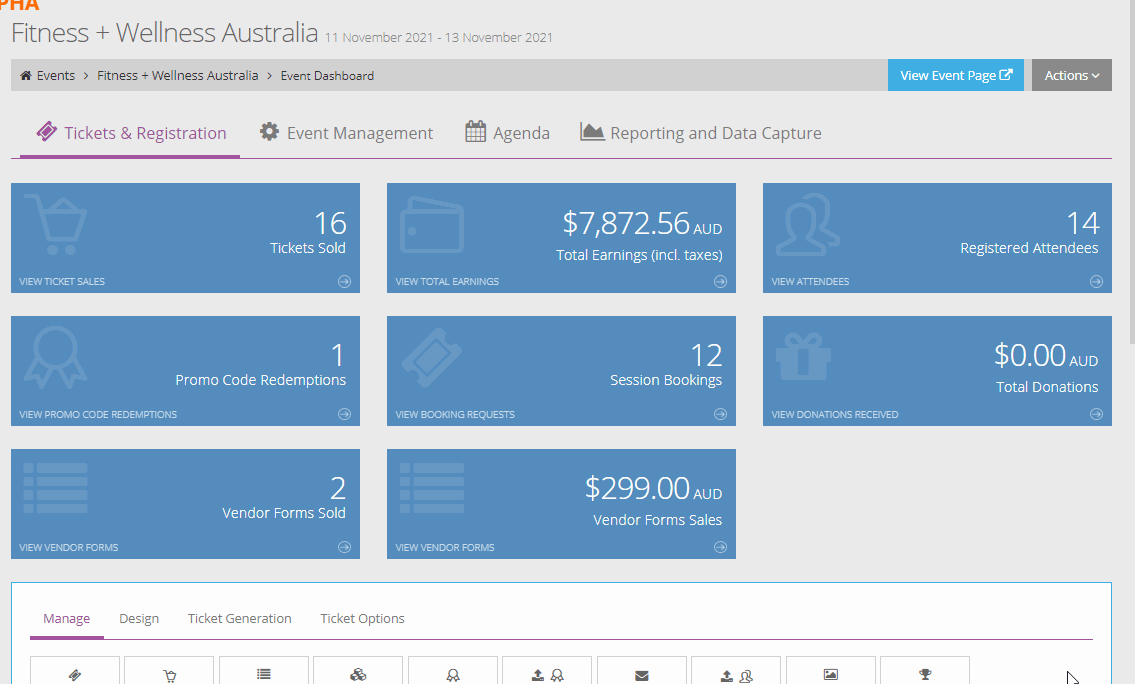
Task: Click the ticket icon button under Manage
Action: point(75,671)
